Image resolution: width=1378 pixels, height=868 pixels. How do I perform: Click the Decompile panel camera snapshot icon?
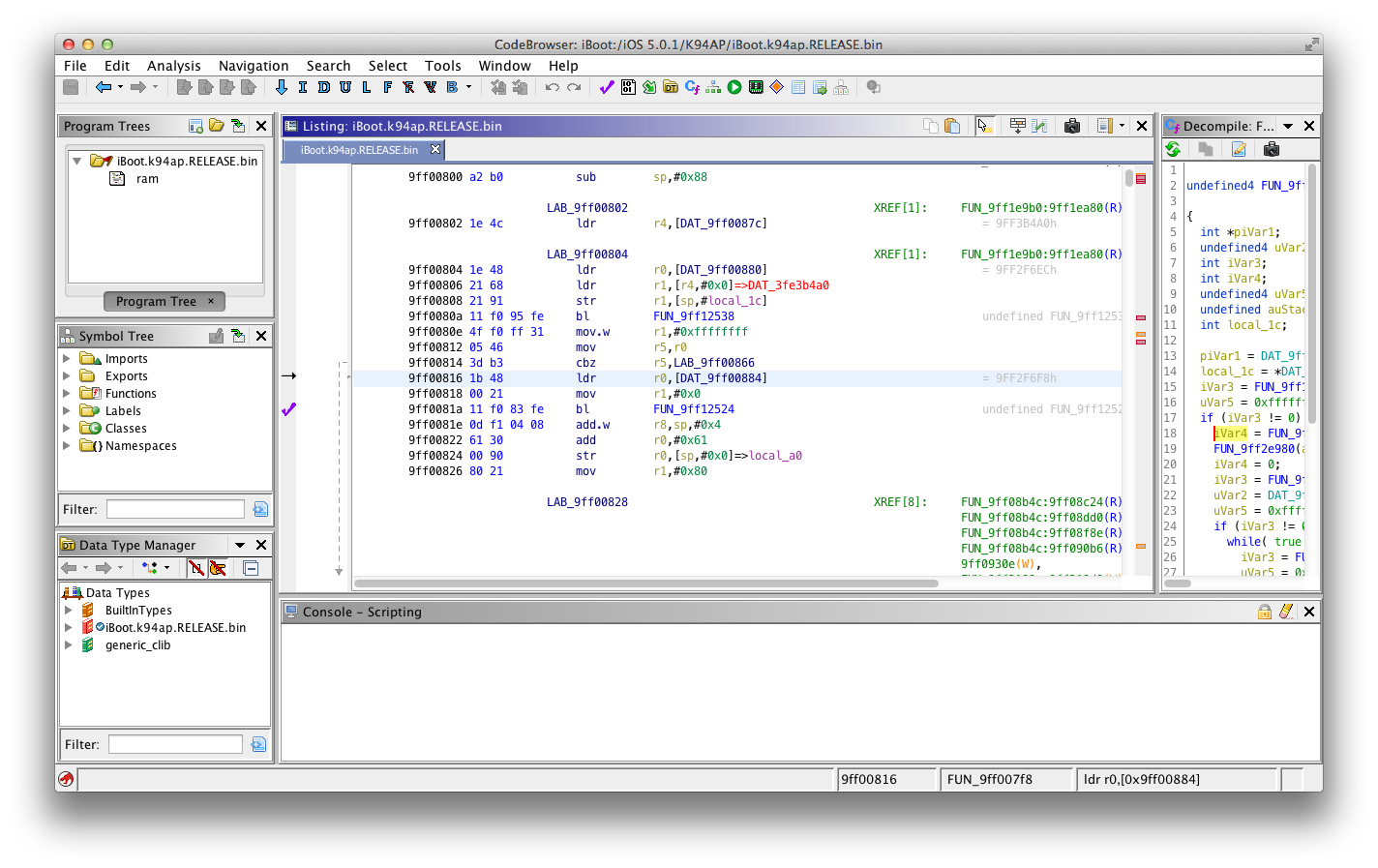1272,149
